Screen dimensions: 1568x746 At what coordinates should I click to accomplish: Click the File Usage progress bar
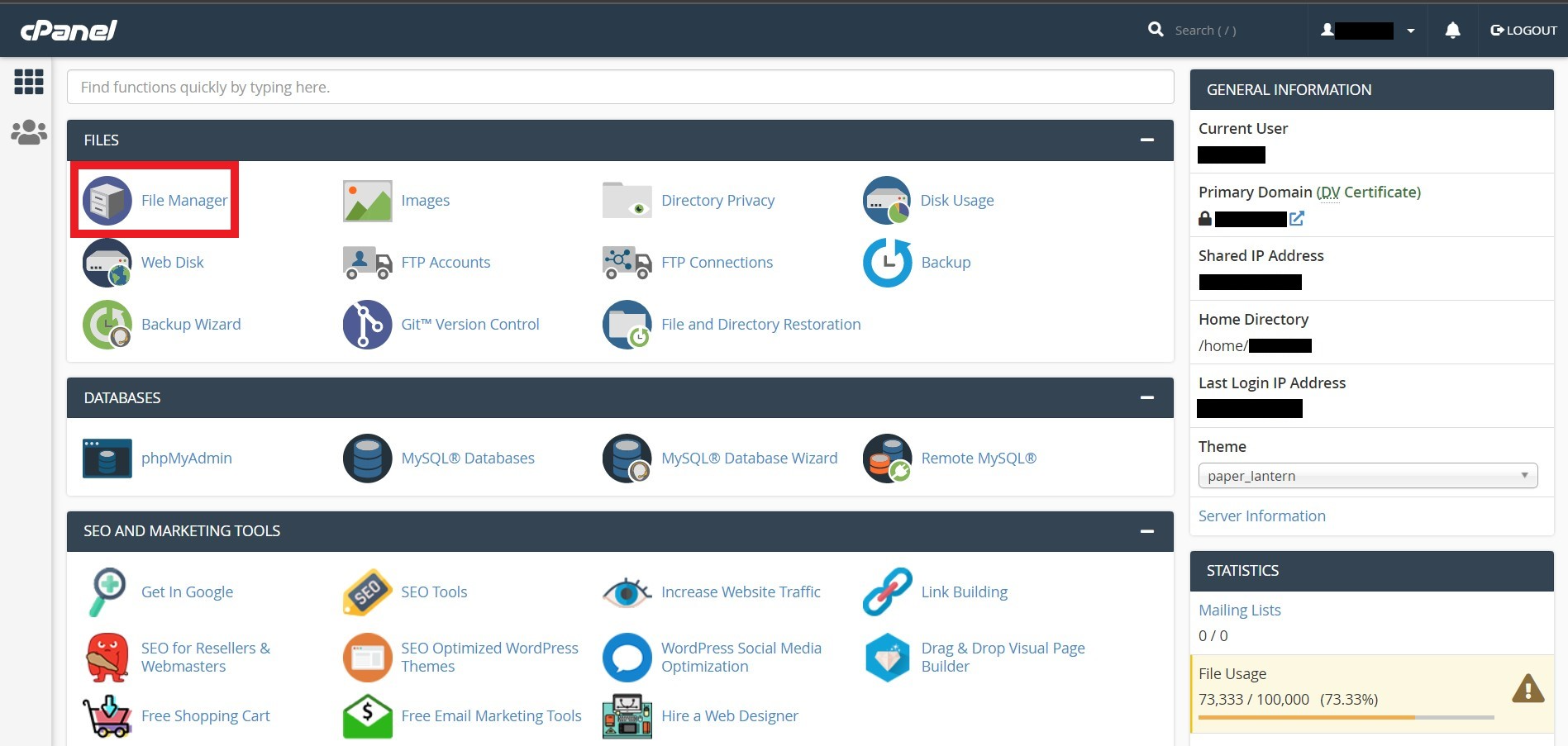[1346, 718]
